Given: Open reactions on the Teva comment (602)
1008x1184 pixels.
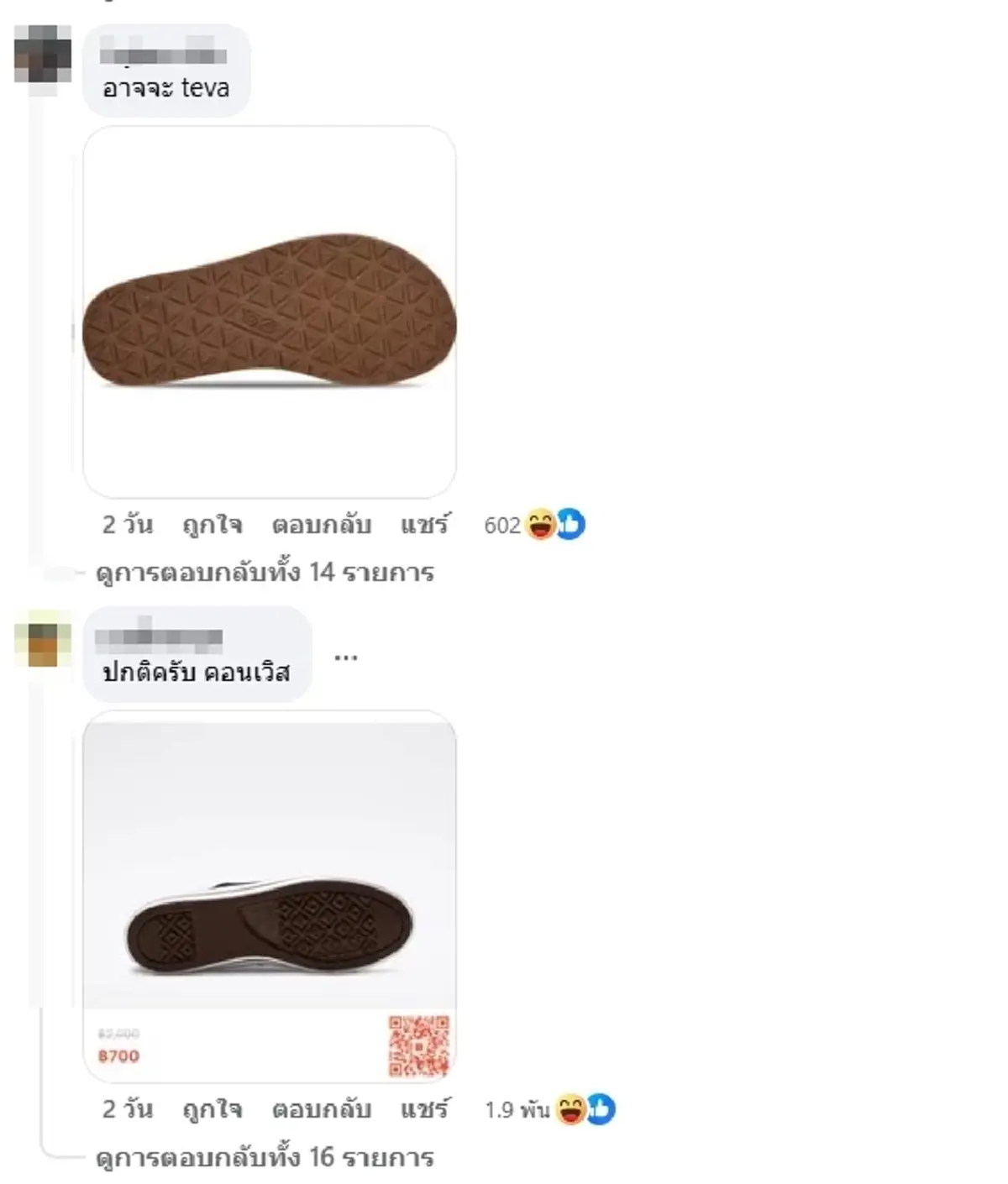Looking at the screenshot, I should [x=534, y=525].
